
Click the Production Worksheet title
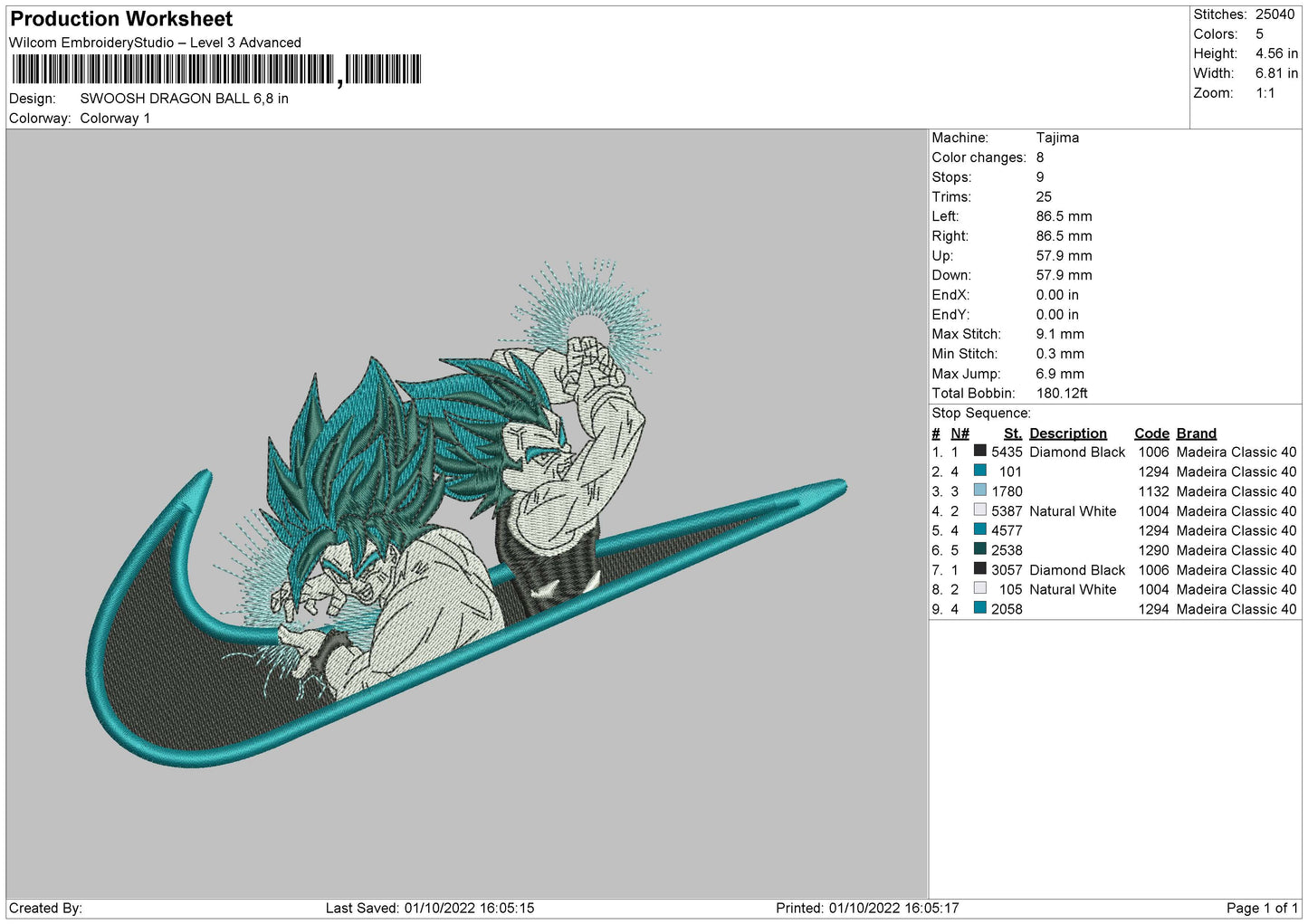[x=121, y=19]
